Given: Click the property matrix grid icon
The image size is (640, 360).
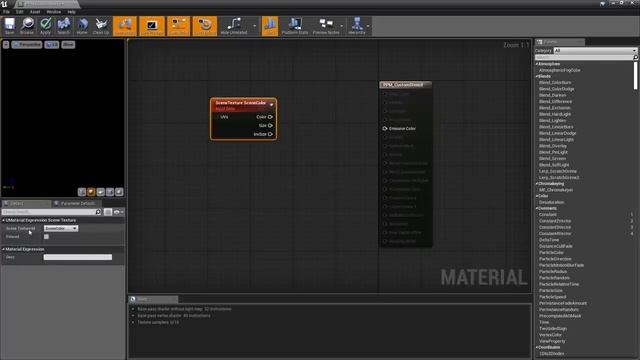Looking at the screenshot, I should (x=108, y=212).
